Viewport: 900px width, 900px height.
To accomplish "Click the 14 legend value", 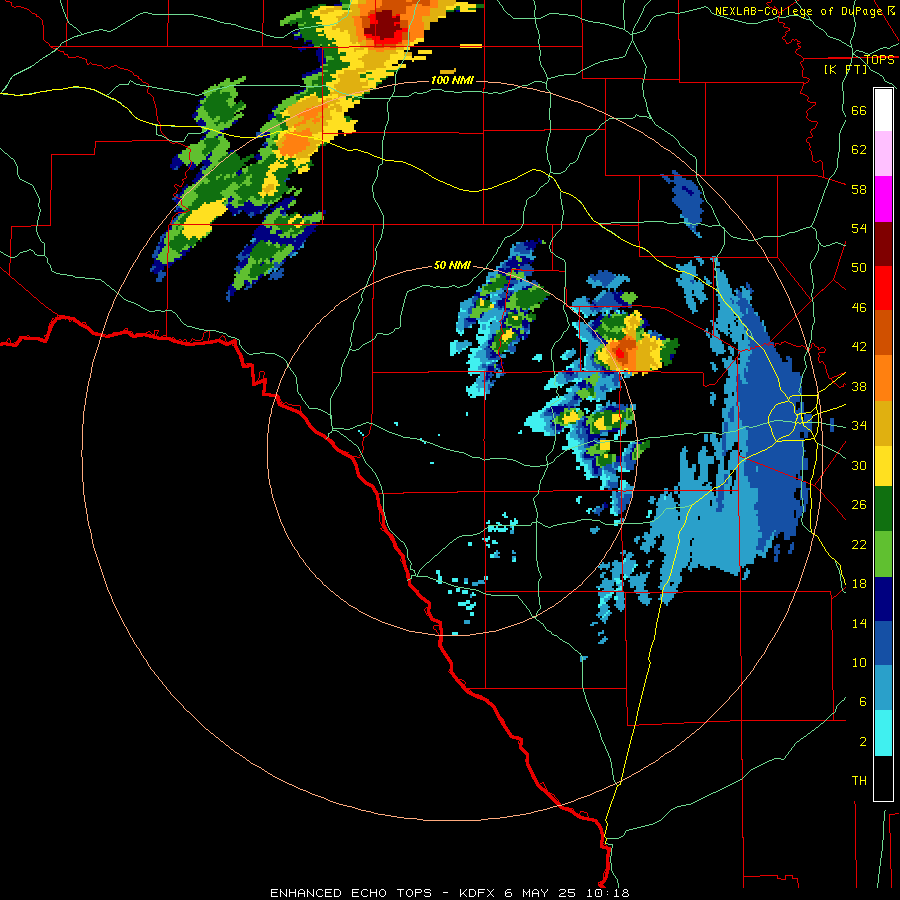I will (x=859, y=623).
